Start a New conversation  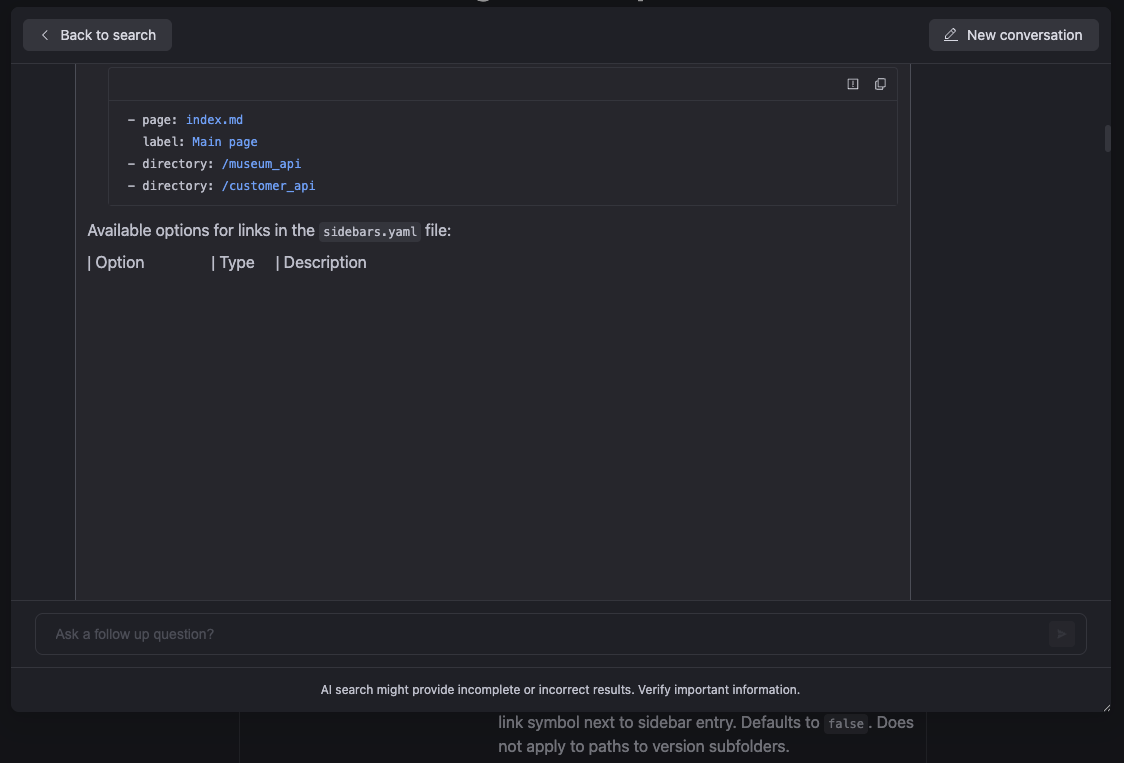click(x=1013, y=35)
